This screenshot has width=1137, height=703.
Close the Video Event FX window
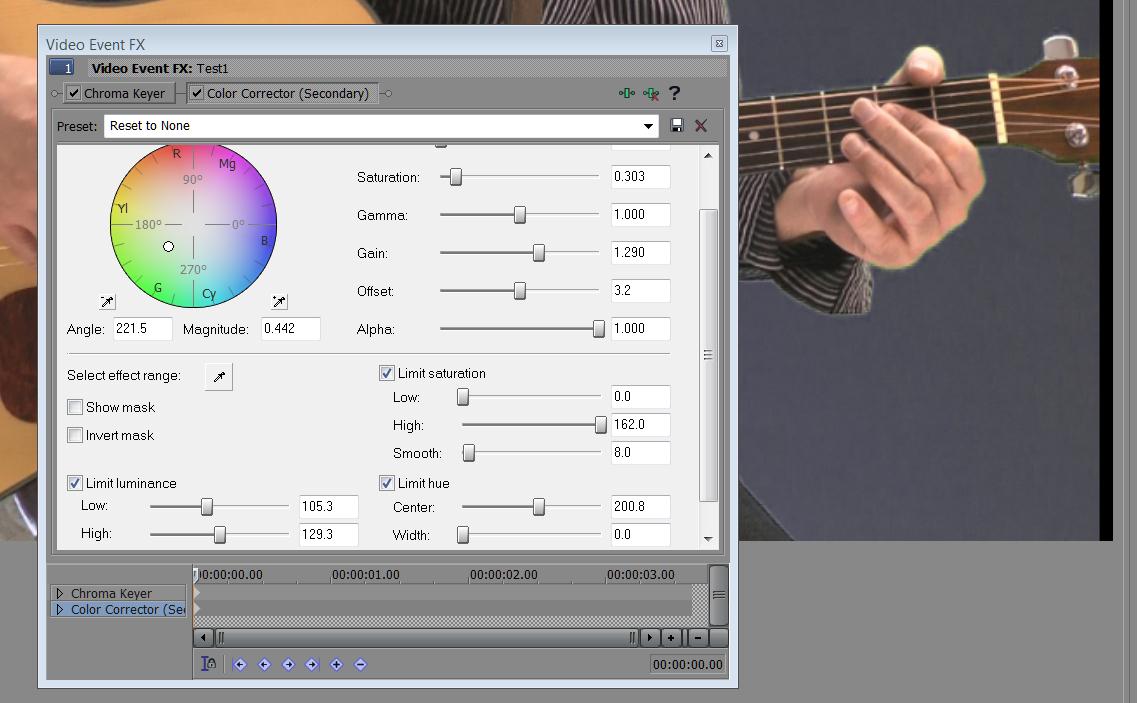click(x=719, y=44)
